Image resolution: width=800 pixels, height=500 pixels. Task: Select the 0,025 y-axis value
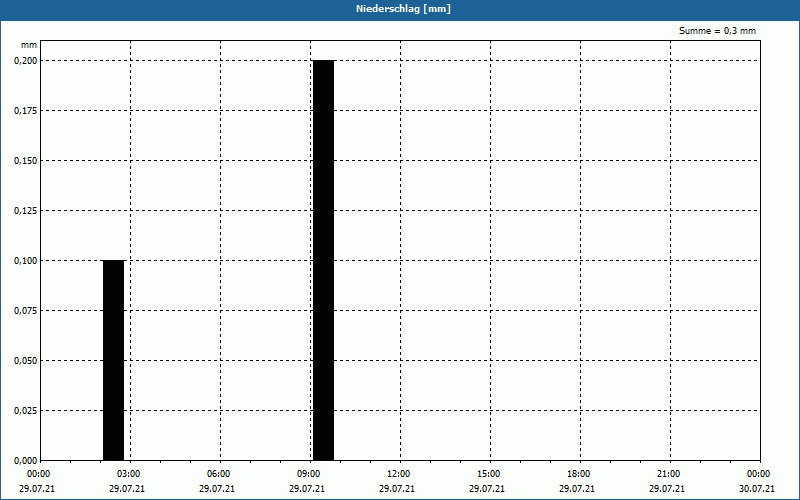click(26, 411)
